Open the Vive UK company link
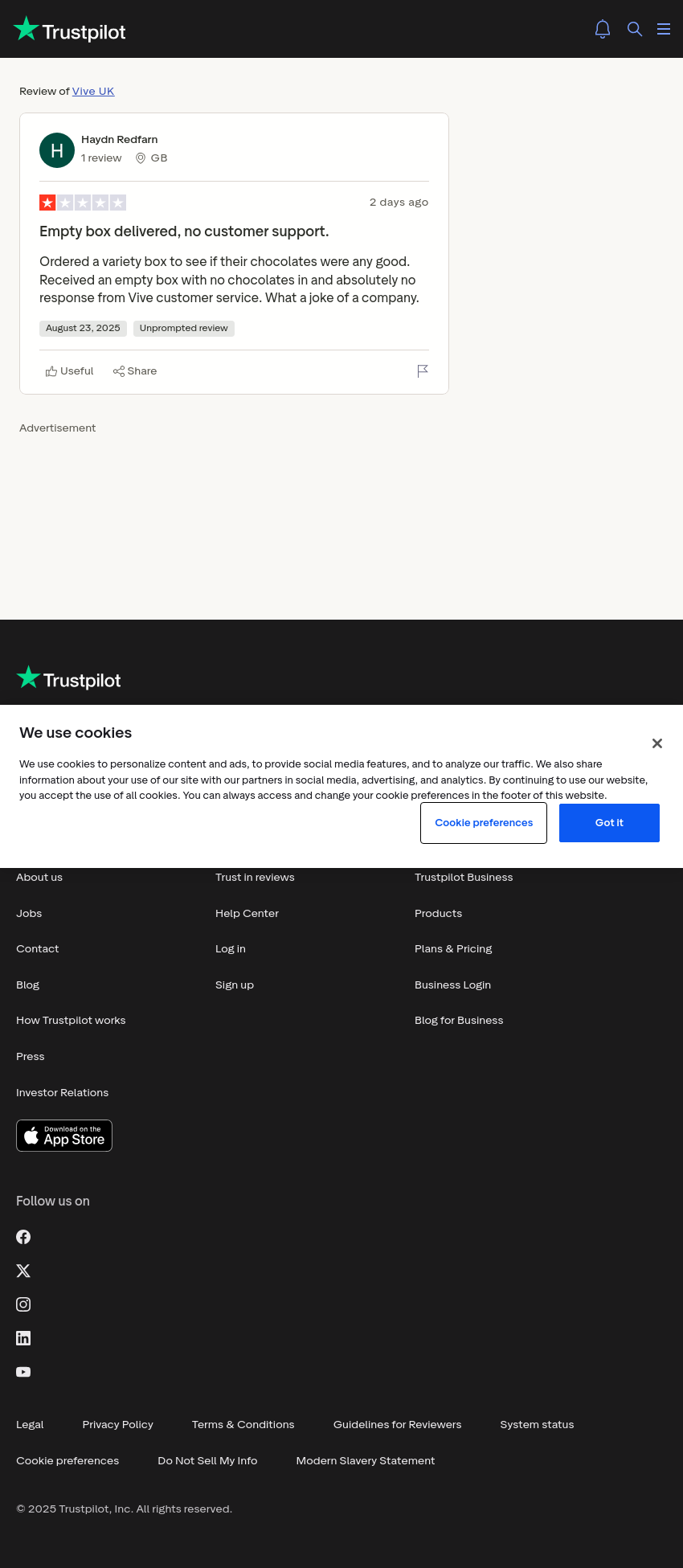 93,92
